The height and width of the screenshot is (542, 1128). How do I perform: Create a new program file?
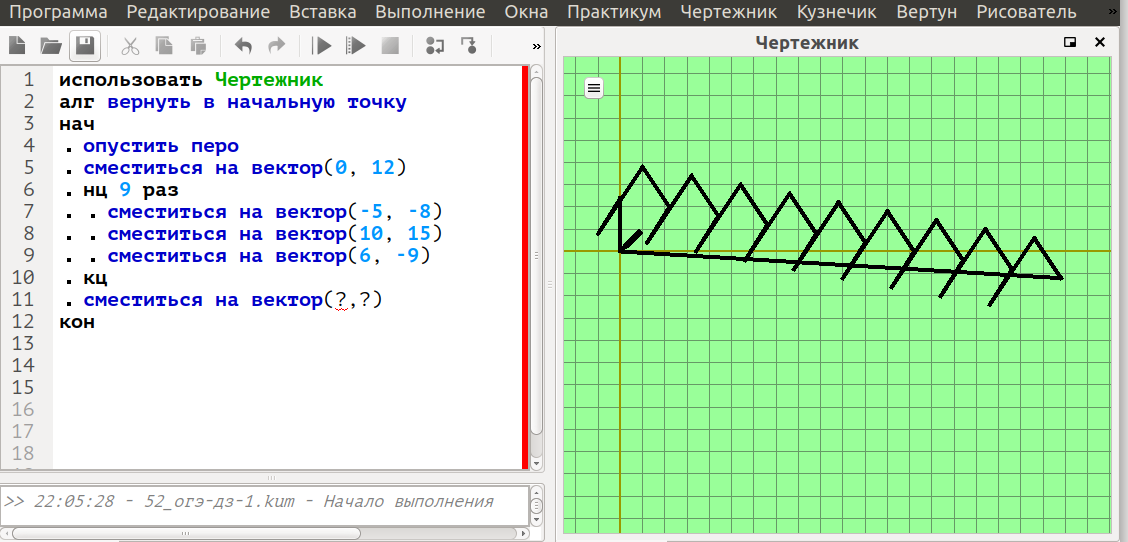click(17, 46)
